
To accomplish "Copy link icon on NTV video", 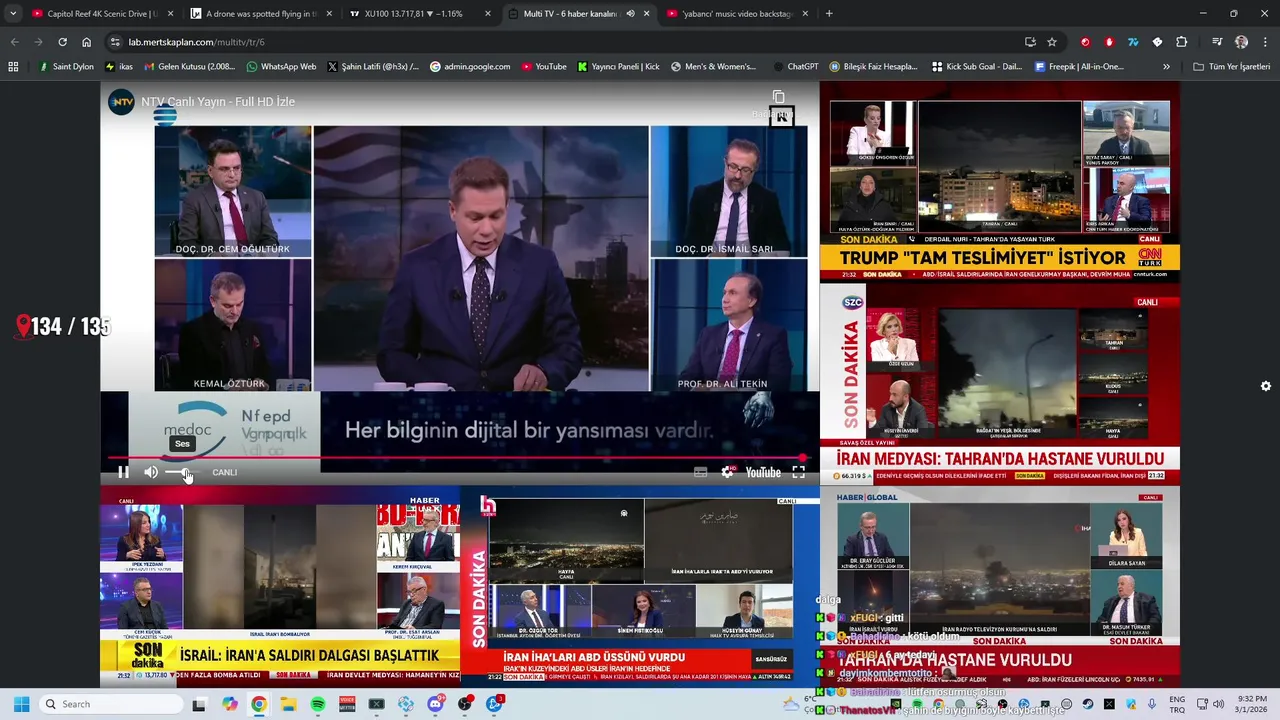I will pyautogui.click(x=778, y=97).
